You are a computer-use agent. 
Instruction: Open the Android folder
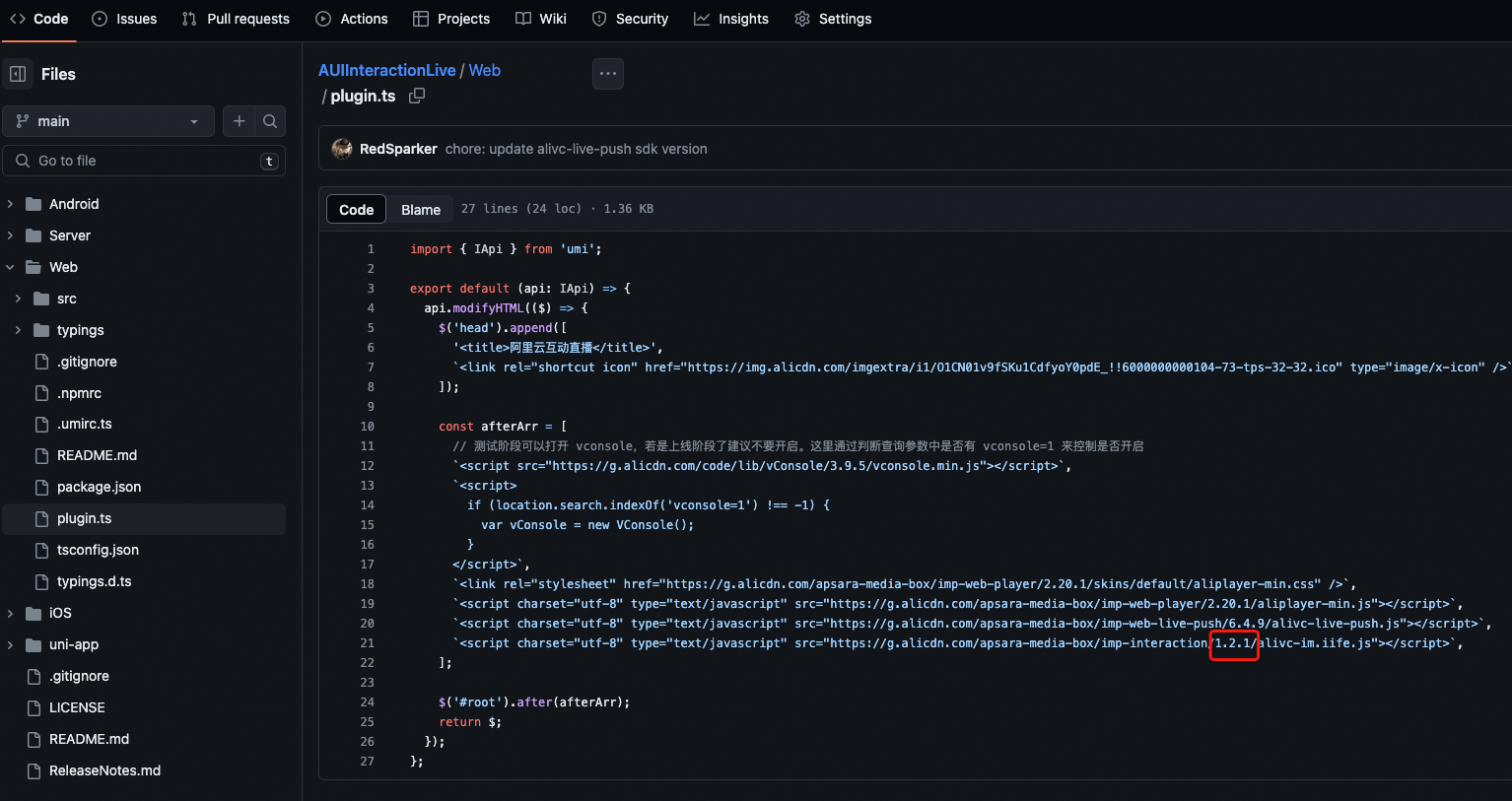point(74,204)
